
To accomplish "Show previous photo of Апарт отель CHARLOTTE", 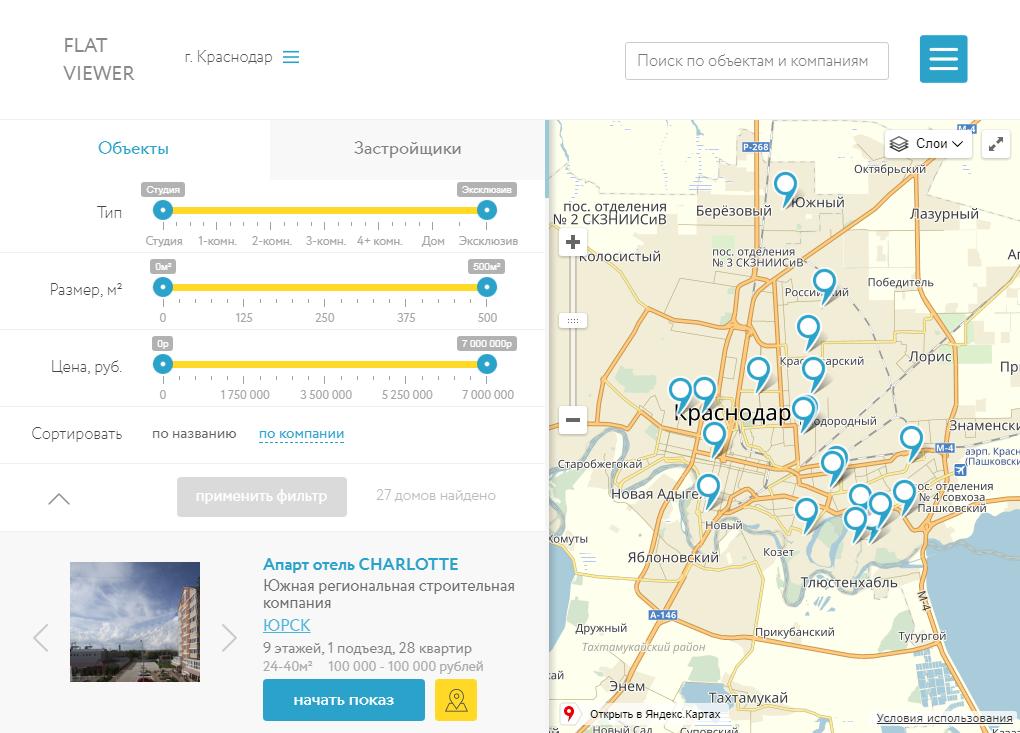I will (41, 637).
